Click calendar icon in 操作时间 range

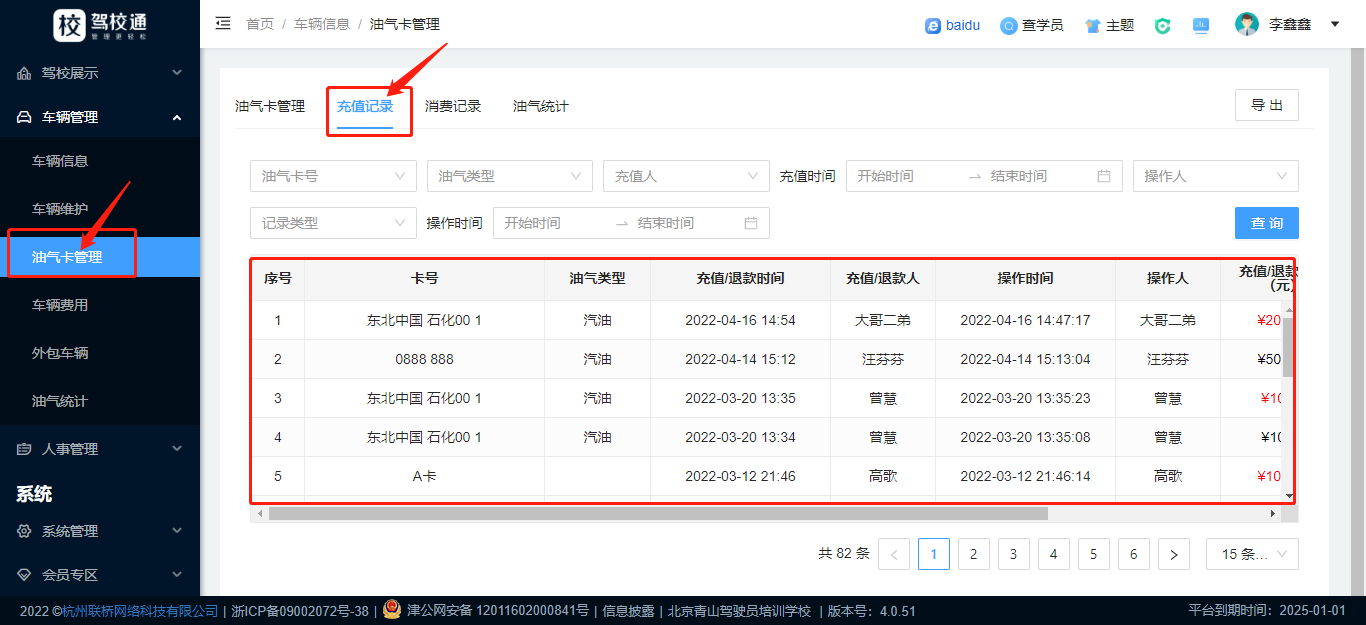751,223
